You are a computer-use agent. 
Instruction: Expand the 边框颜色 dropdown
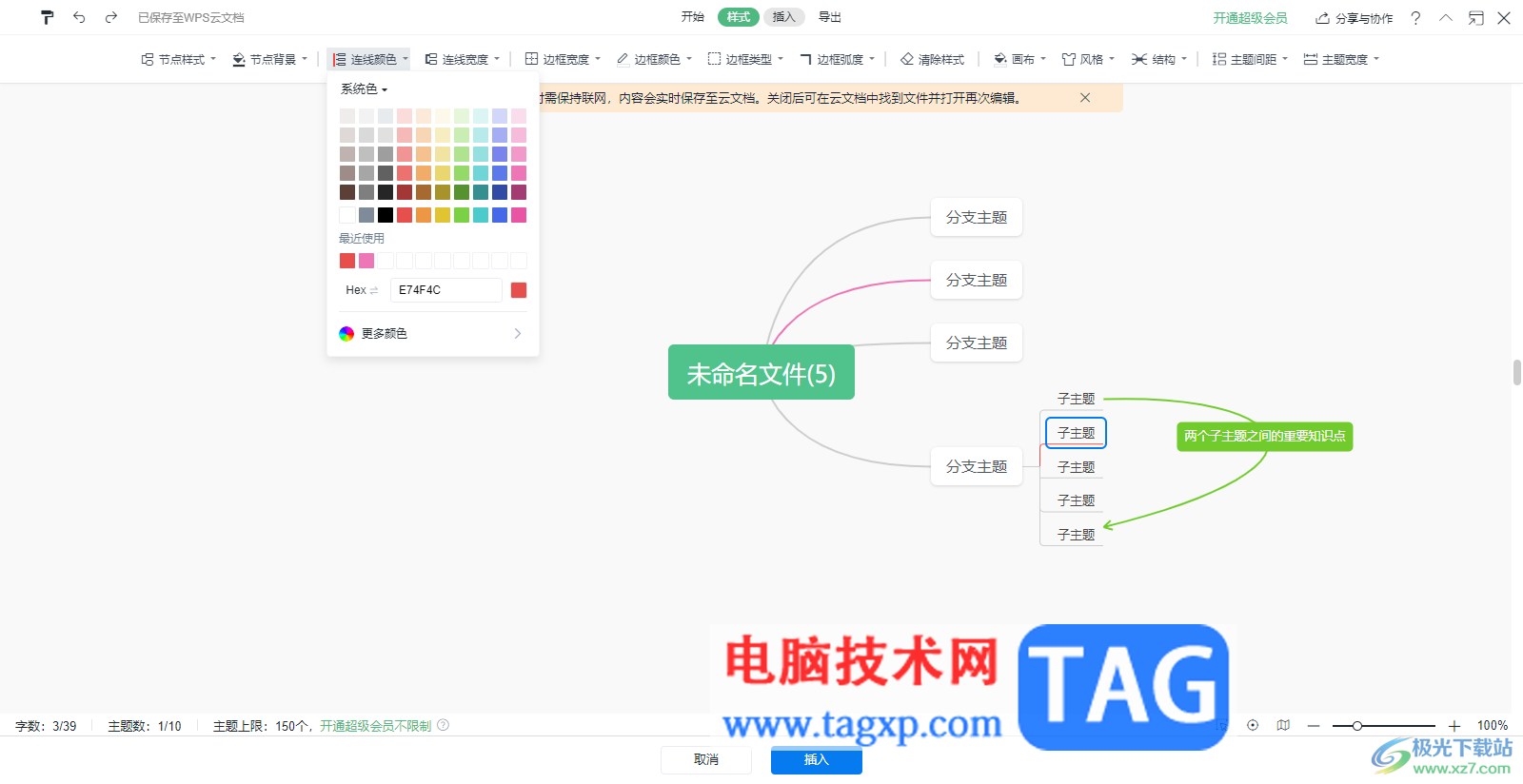pos(689,59)
